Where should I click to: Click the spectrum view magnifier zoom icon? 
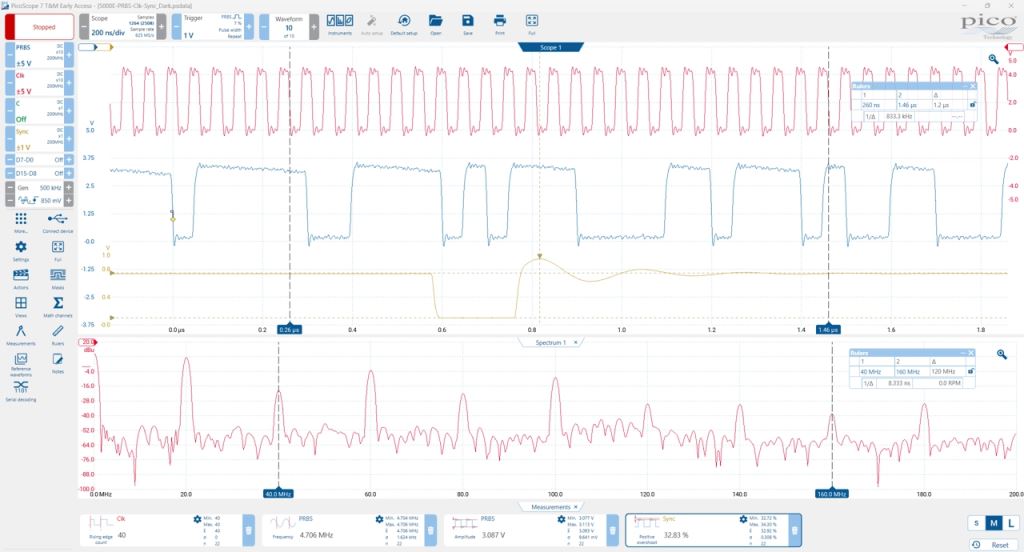point(1002,354)
